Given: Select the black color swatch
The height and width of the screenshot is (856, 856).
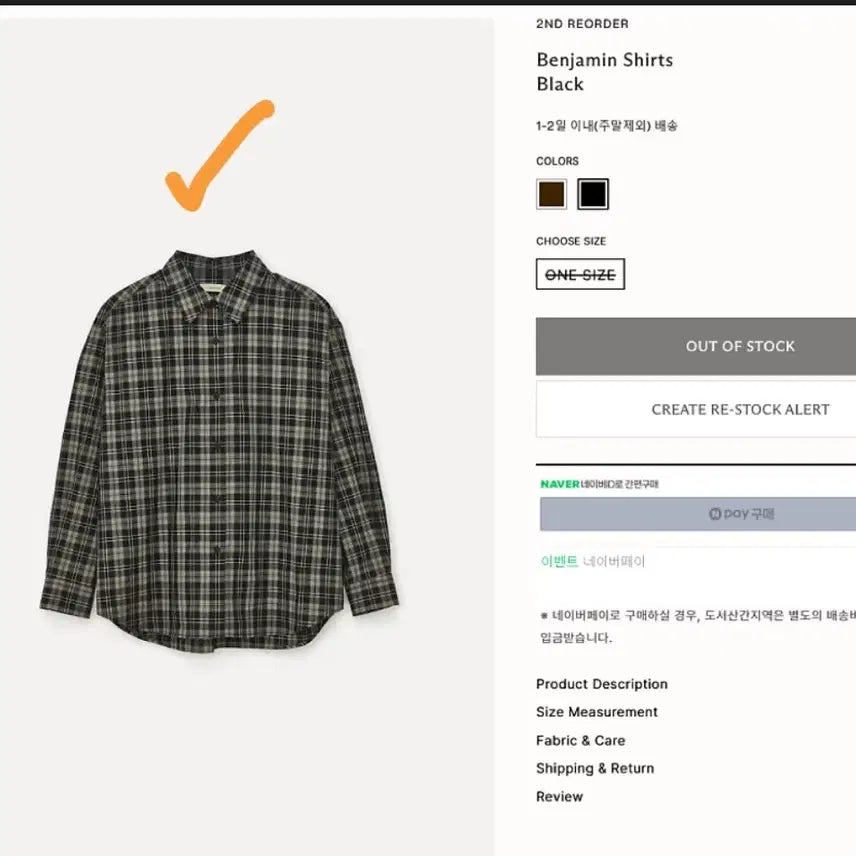Looking at the screenshot, I should 593,193.
